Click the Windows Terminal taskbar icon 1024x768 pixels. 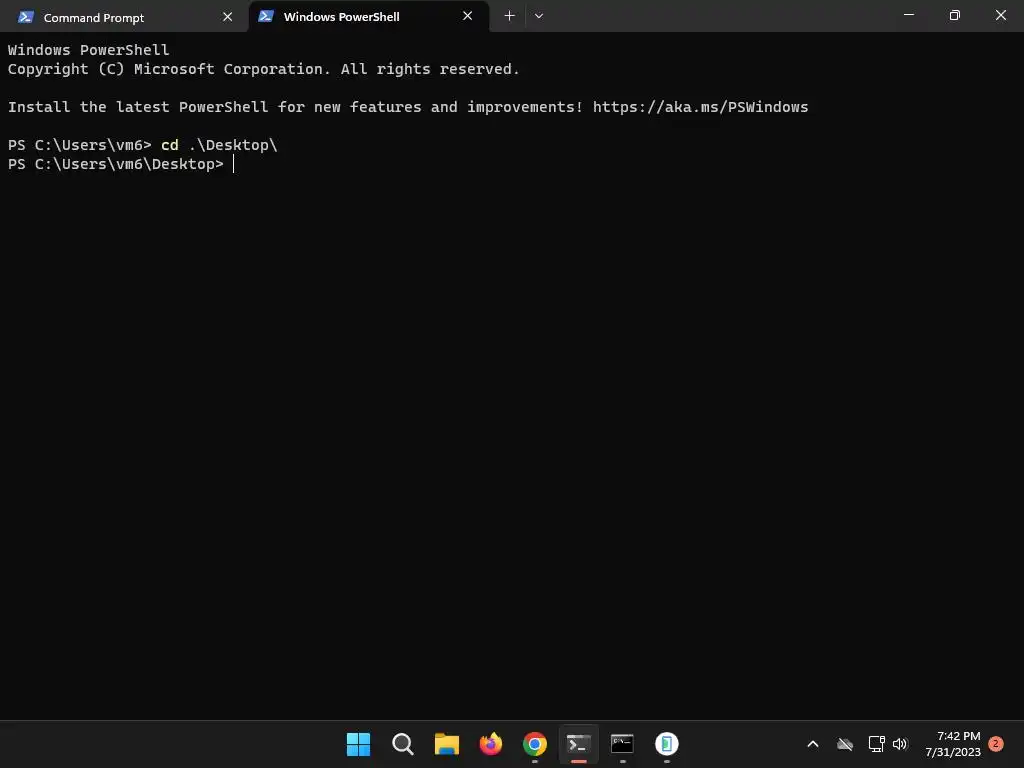(x=579, y=744)
